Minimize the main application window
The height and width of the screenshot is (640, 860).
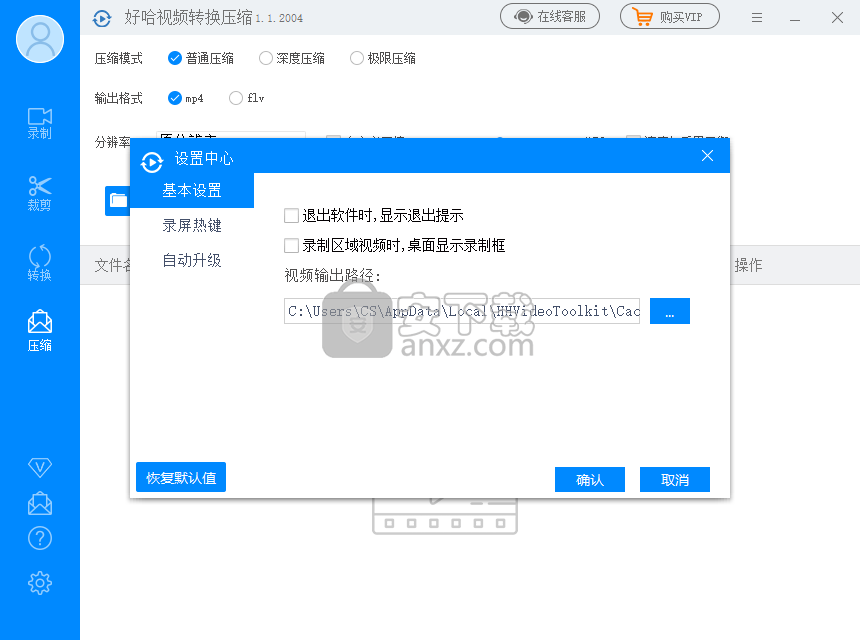tap(795, 18)
